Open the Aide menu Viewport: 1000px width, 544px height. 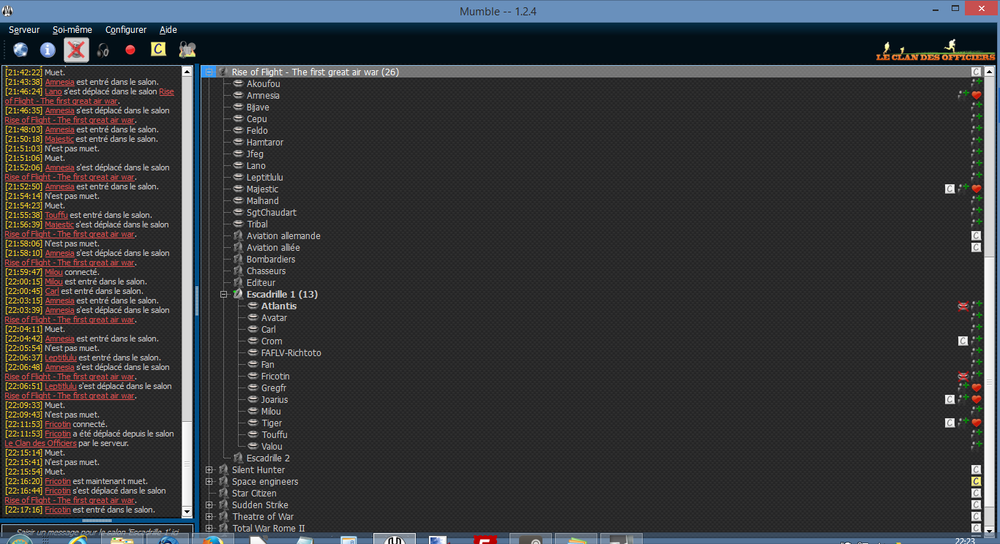(x=168, y=30)
